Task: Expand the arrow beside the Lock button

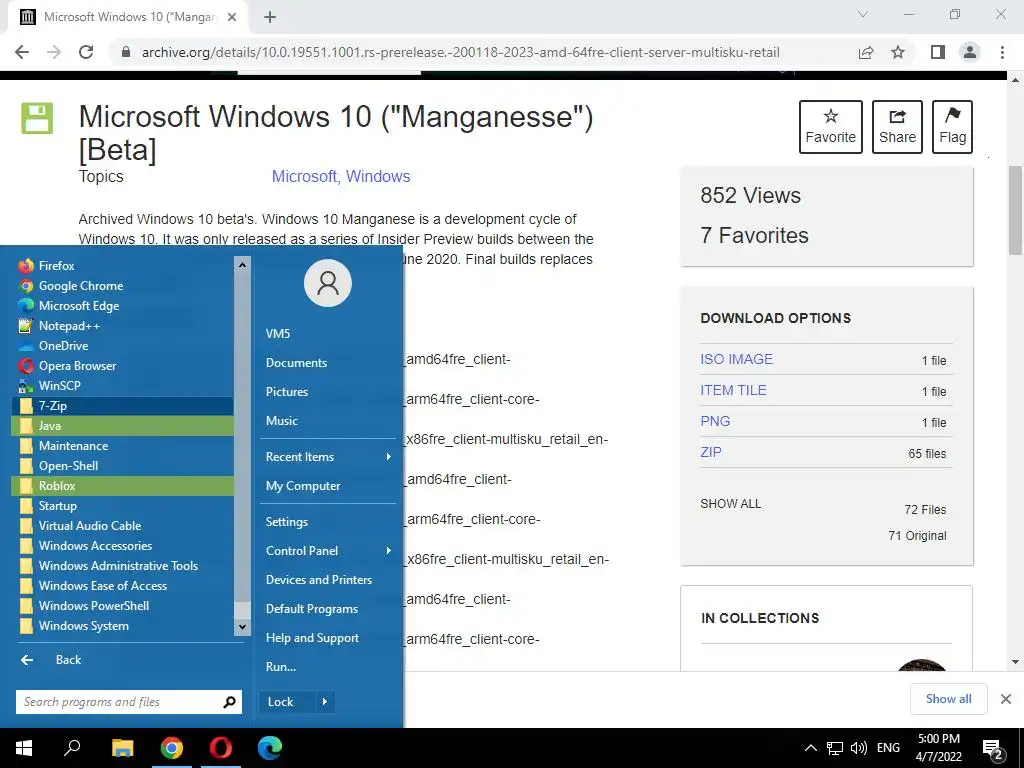Action: [x=325, y=702]
